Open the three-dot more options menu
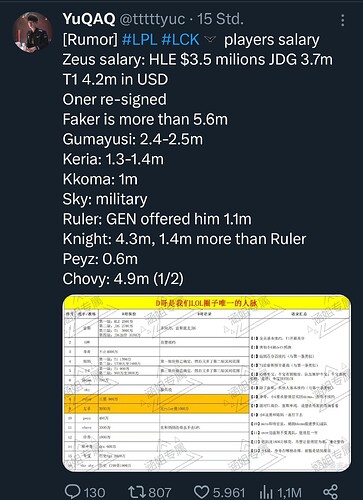 343,20
